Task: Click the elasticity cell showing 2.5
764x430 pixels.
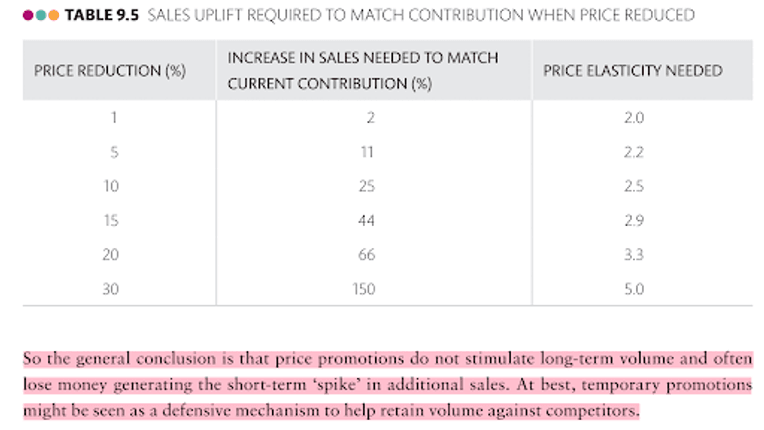Action: (634, 187)
